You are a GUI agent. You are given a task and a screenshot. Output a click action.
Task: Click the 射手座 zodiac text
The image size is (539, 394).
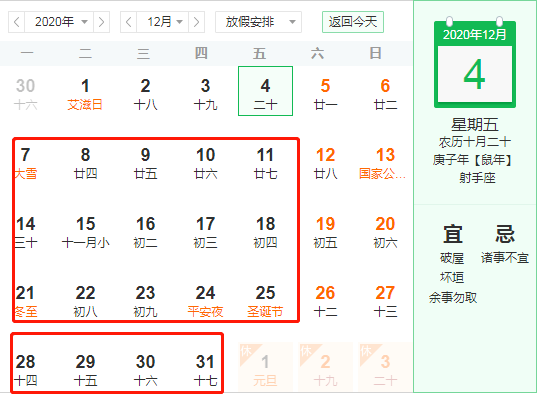(477, 178)
